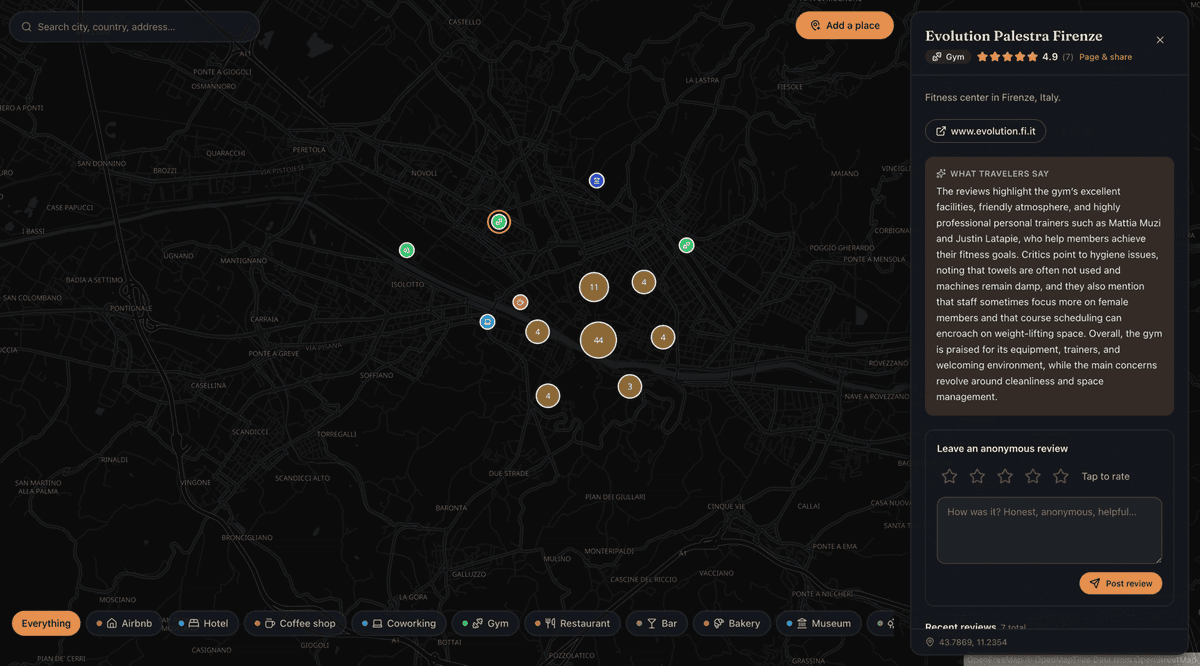Click the fork and knife Restaurant icon
This screenshot has height=666, width=1200.
coord(550,623)
